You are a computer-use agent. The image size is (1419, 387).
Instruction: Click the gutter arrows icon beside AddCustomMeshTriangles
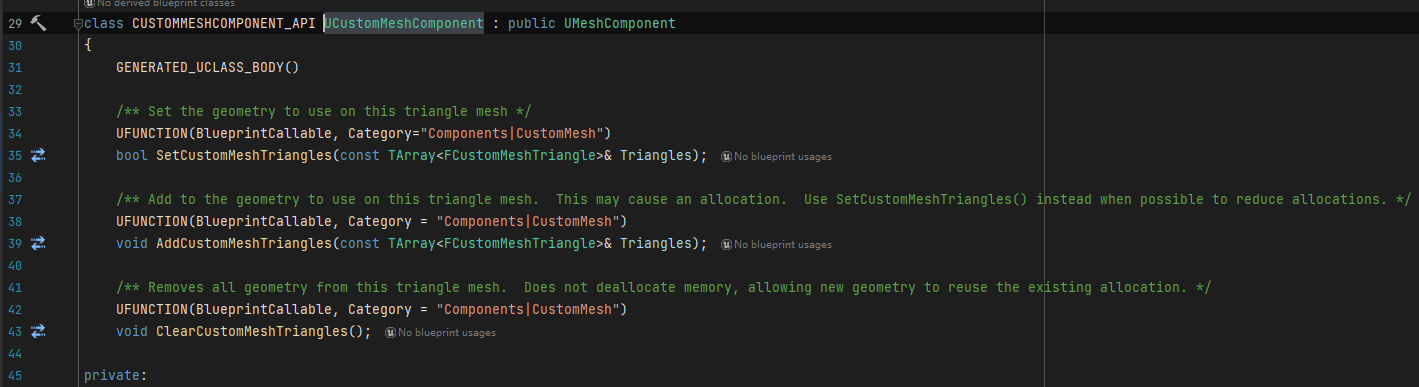[x=39, y=243]
